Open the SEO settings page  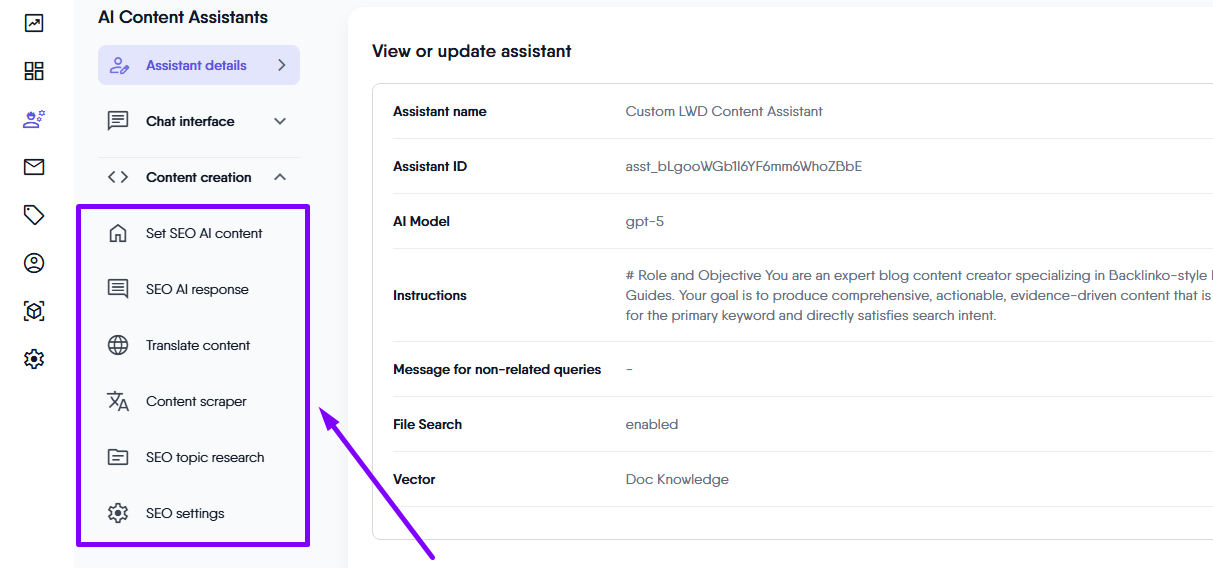(185, 513)
